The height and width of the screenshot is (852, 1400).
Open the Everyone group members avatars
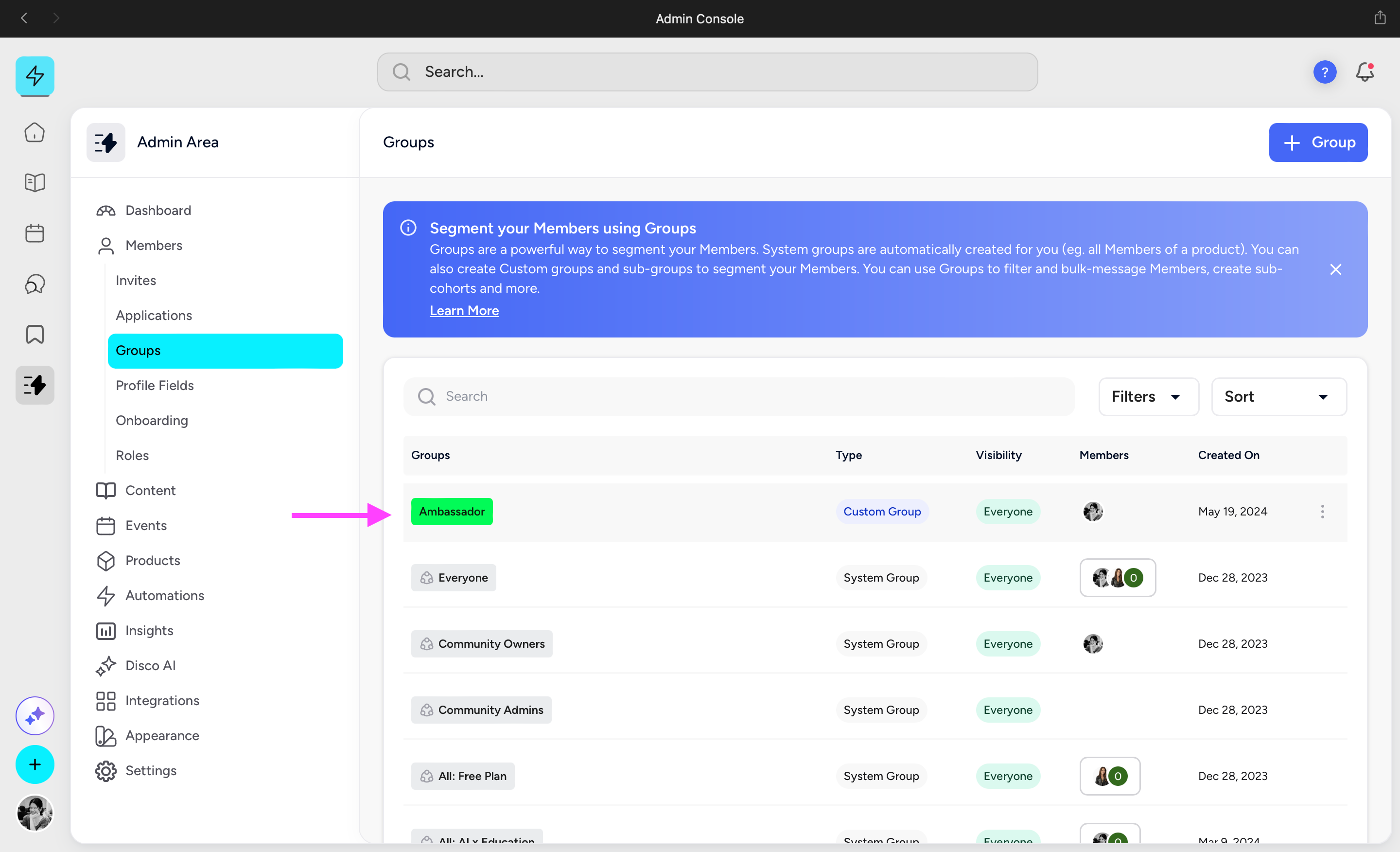pyautogui.click(x=1117, y=577)
